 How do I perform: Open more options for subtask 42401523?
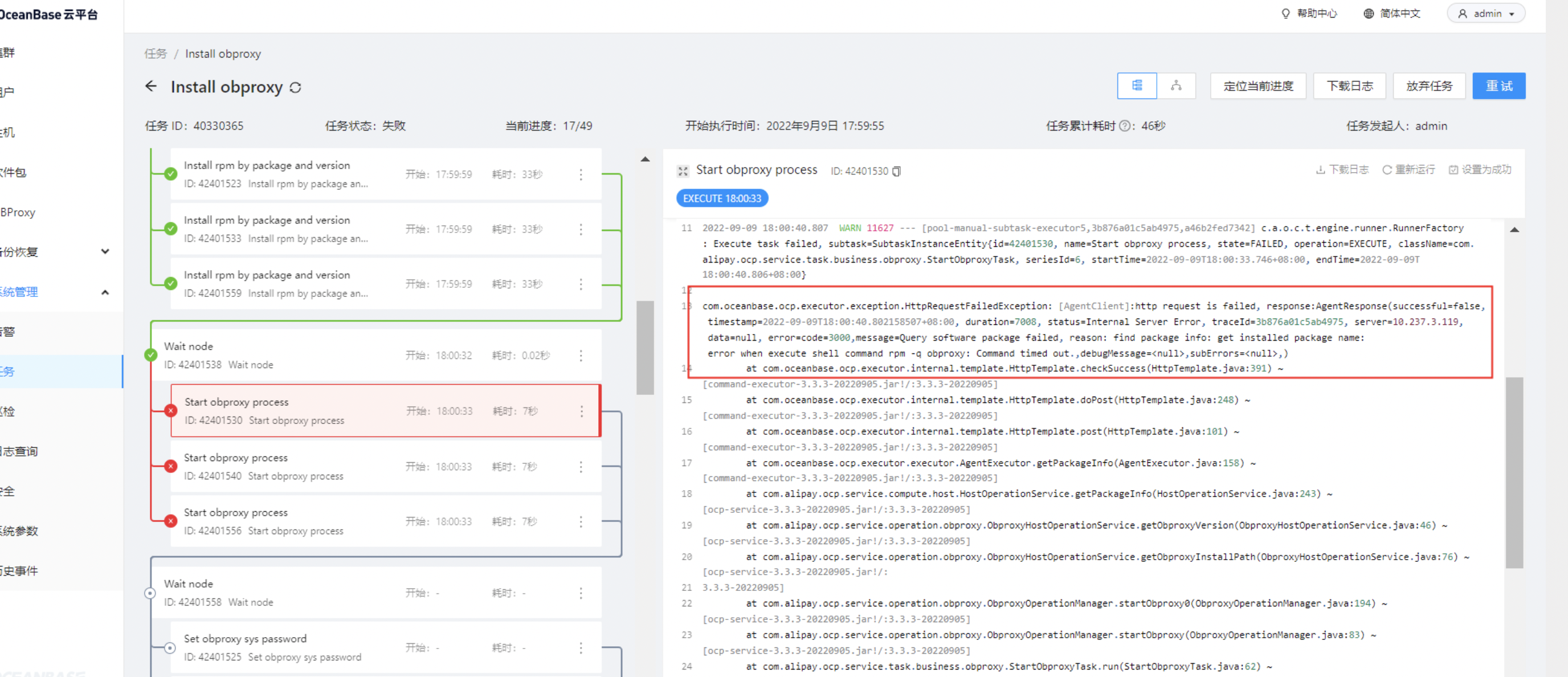pos(581,175)
